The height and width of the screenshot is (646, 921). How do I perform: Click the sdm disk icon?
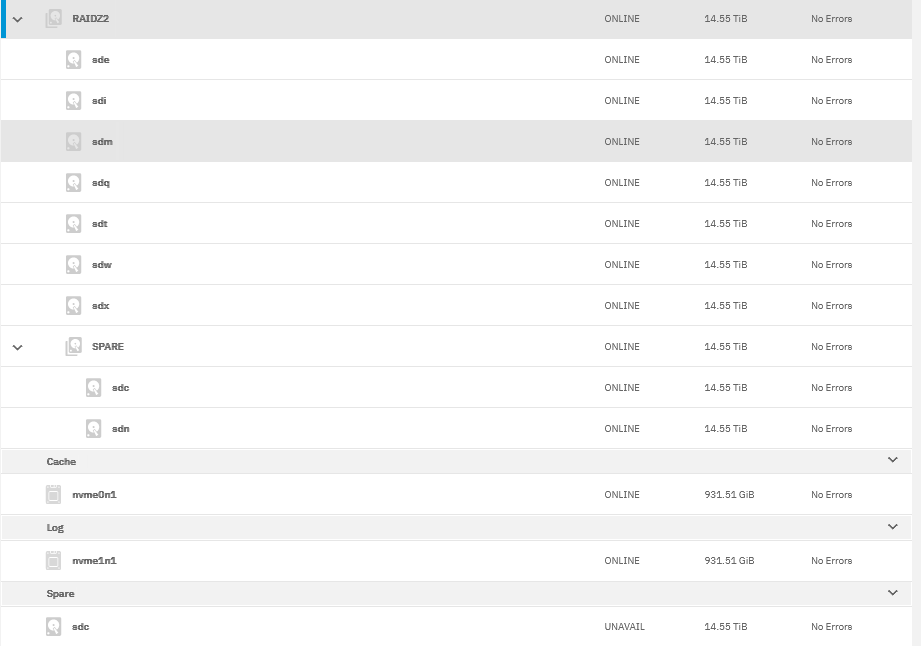(73, 142)
